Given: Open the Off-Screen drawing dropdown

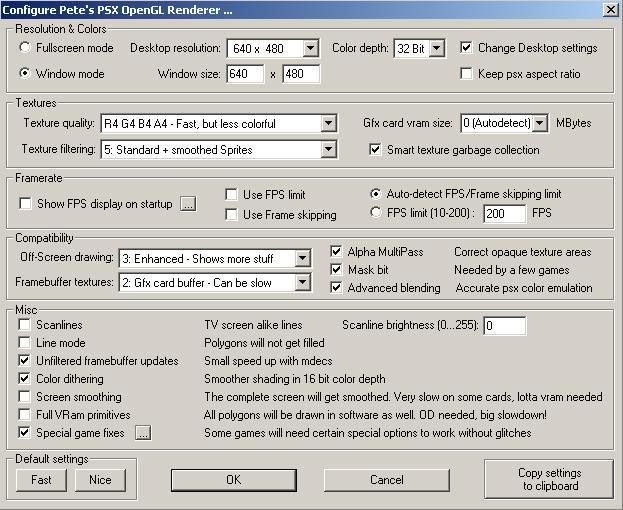Looking at the screenshot, I should coord(303,258).
